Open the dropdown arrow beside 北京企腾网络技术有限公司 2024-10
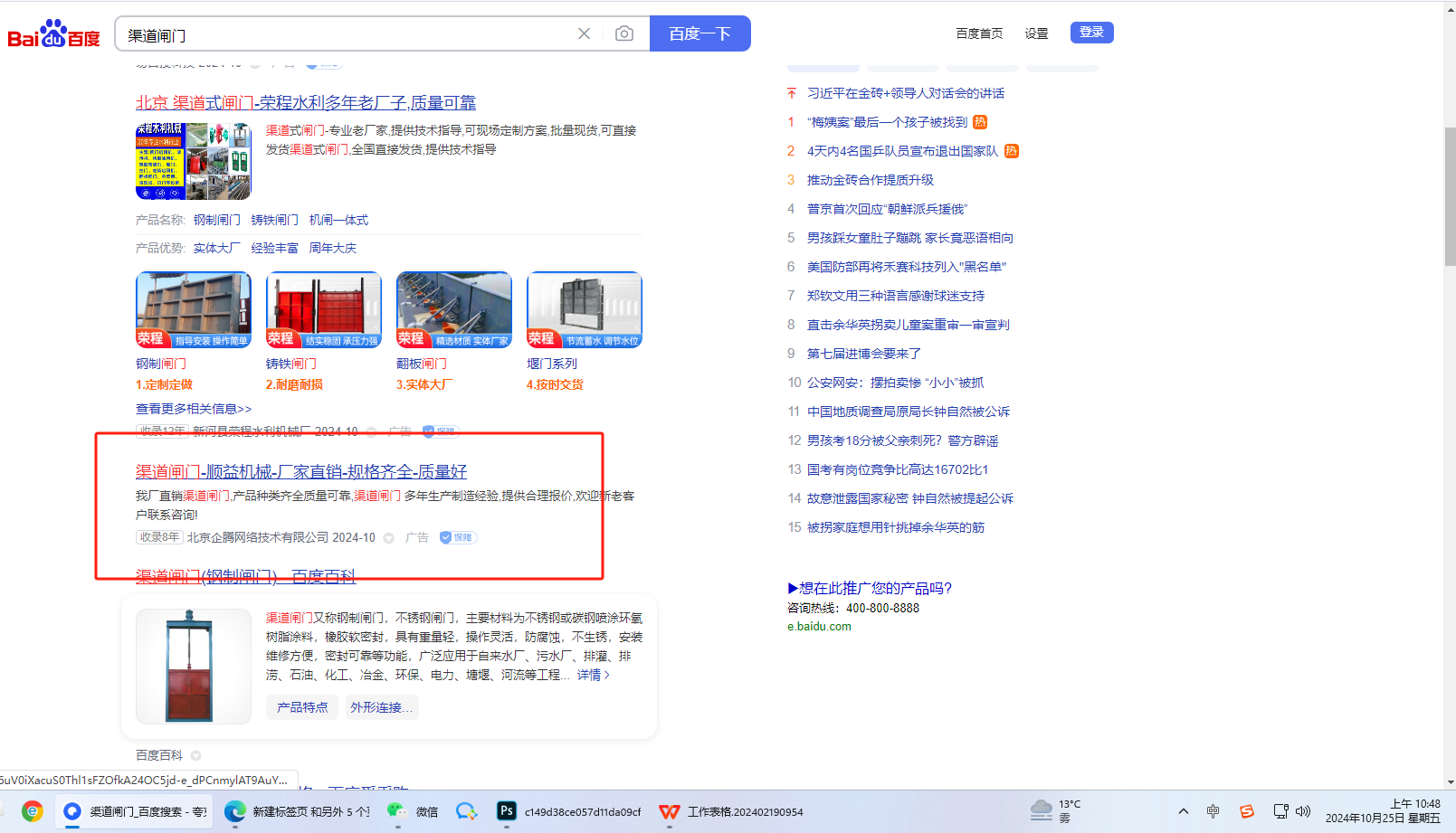This screenshot has height=833, width=1456. pyautogui.click(x=389, y=538)
